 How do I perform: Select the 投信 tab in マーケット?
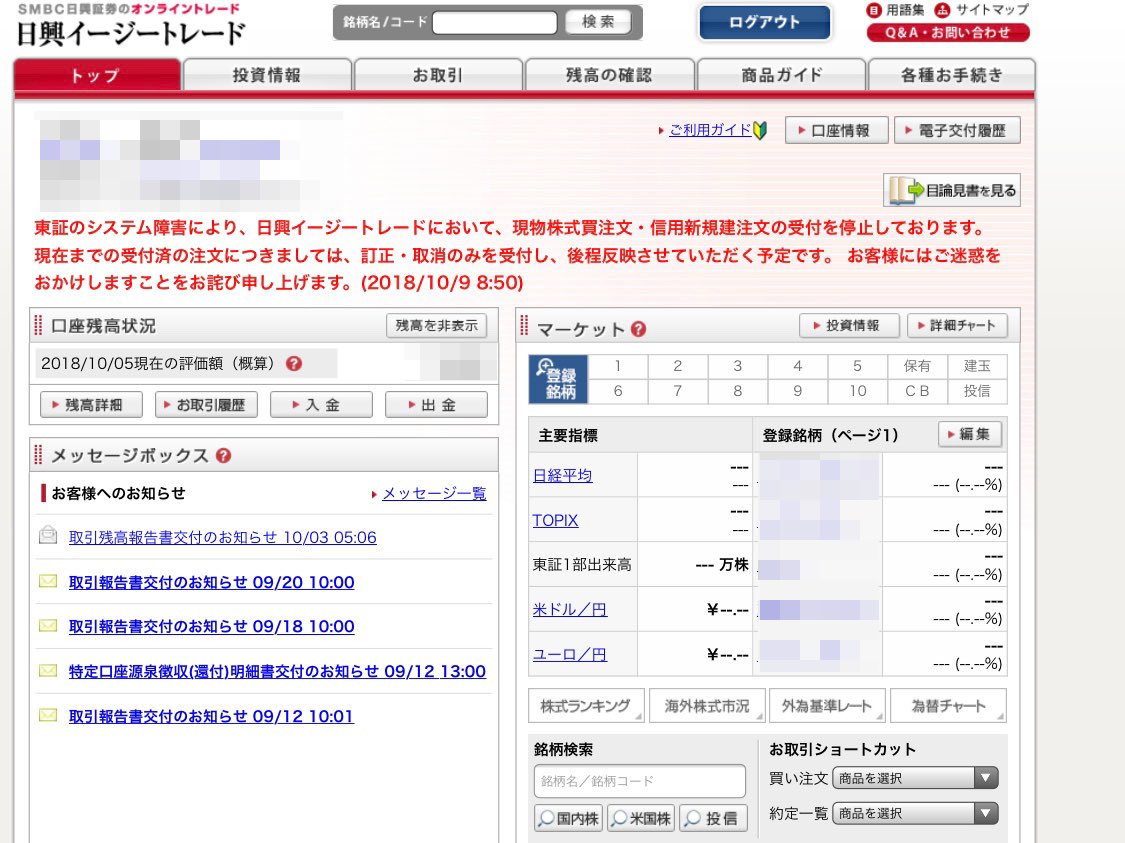977,391
